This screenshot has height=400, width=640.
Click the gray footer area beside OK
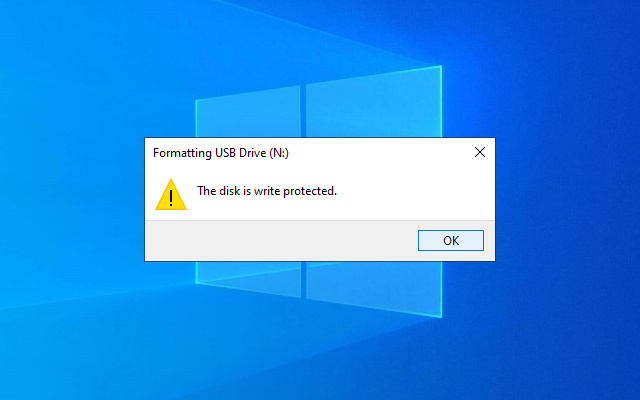pyautogui.click(x=282, y=241)
